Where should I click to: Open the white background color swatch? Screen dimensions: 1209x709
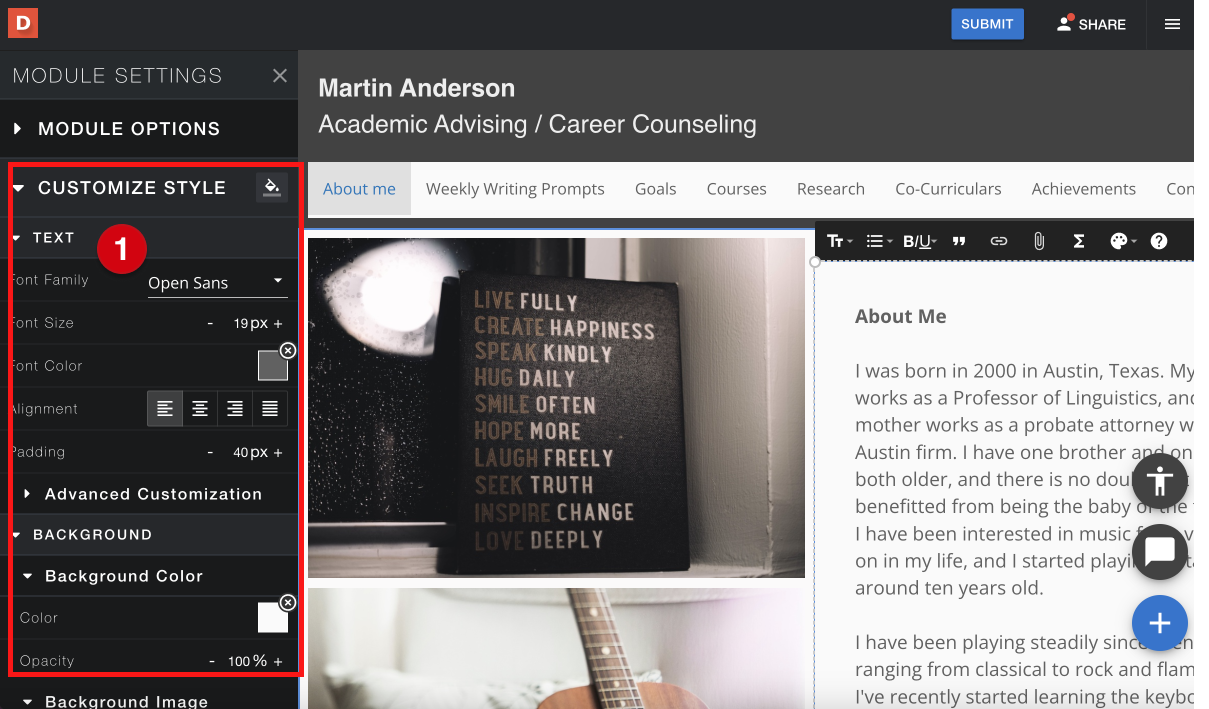[273, 618]
